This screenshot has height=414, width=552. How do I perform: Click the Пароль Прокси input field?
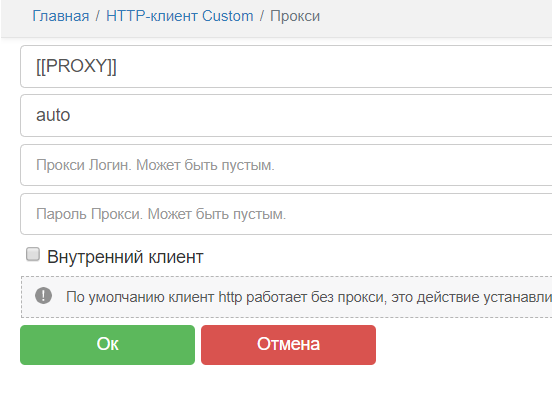286,214
